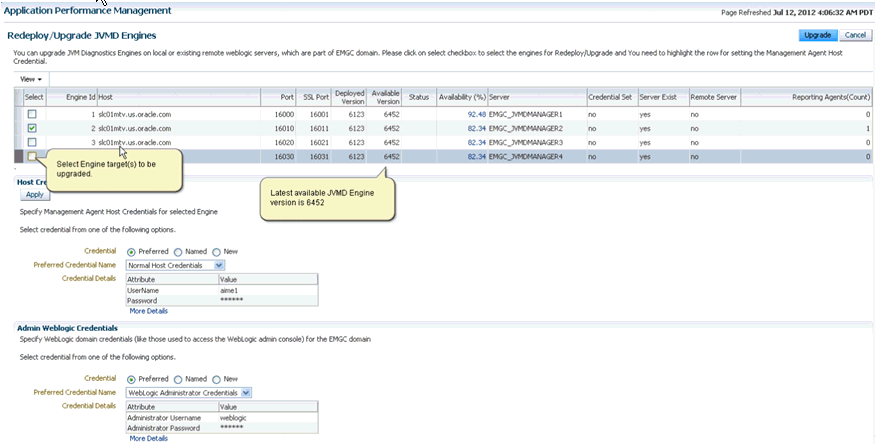Open the Normal Host Credentials dropdown
This screenshot has height=444, width=876.
pyautogui.click(x=175, y=265)
